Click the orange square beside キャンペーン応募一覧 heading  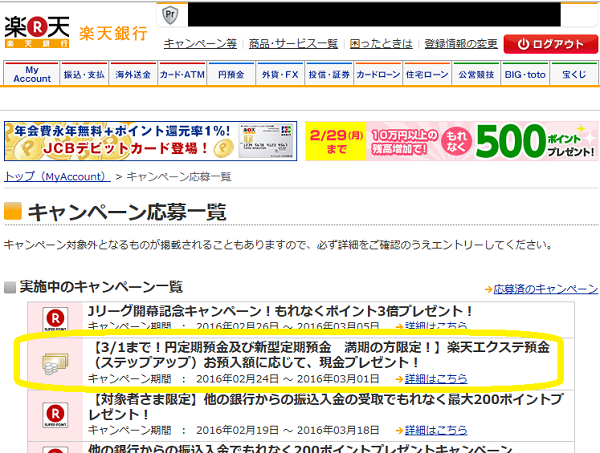point(13,211)
